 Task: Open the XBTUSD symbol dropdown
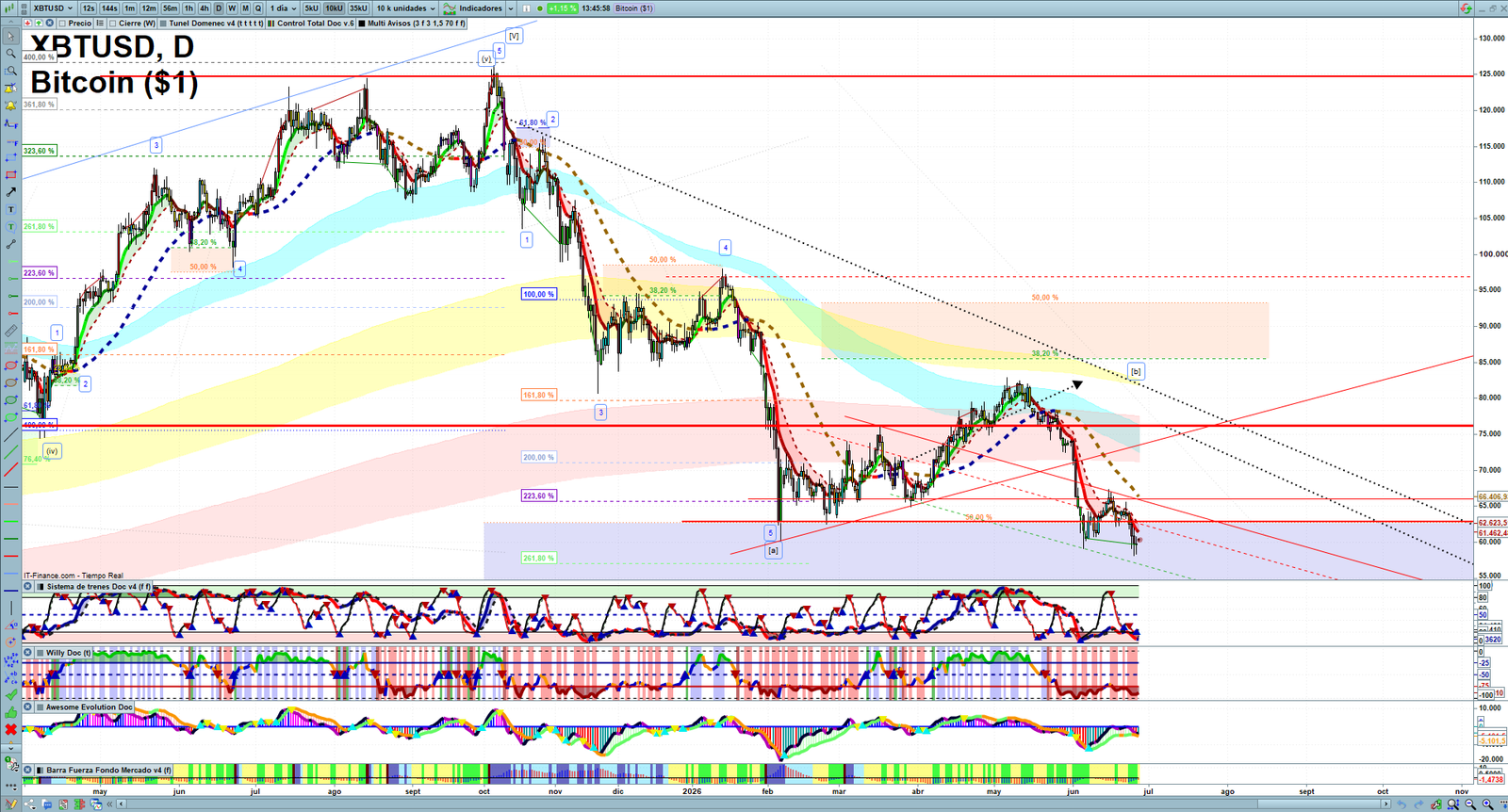pos(53,8)
